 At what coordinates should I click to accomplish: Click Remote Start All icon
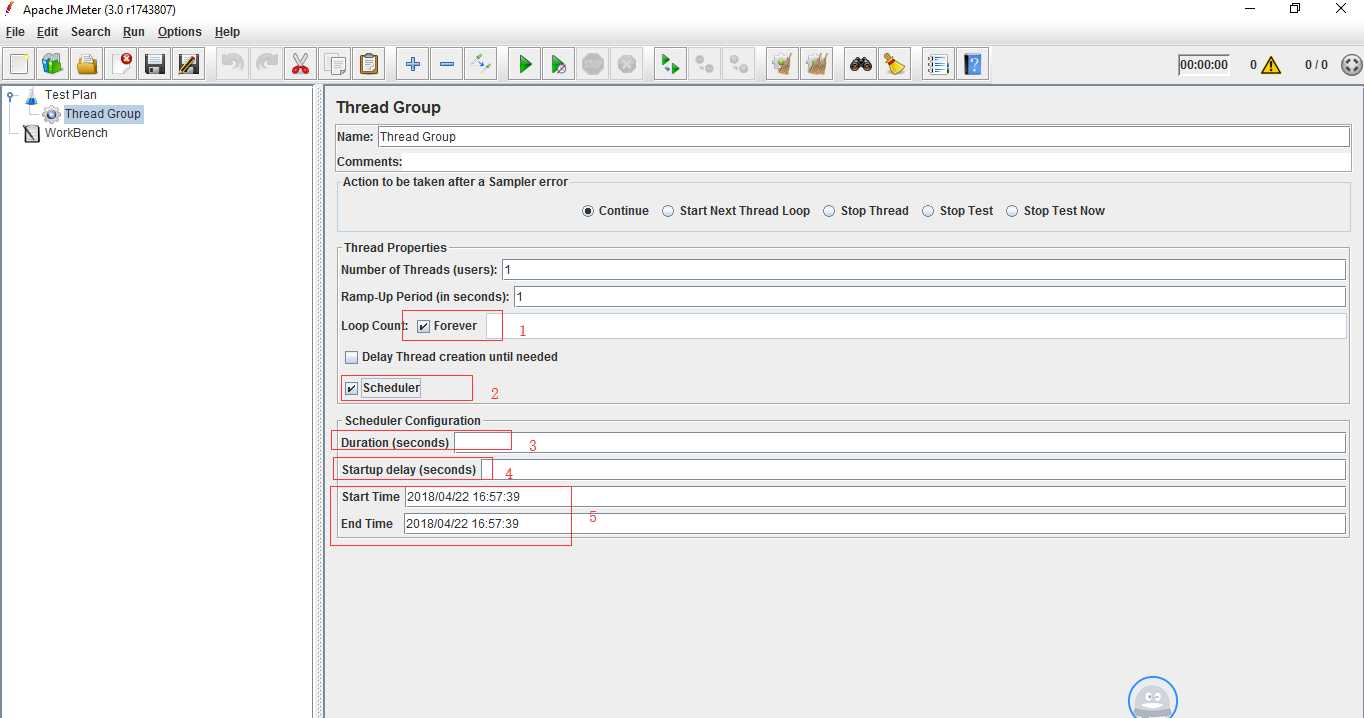pyautogui.click(x=670, y=65)
